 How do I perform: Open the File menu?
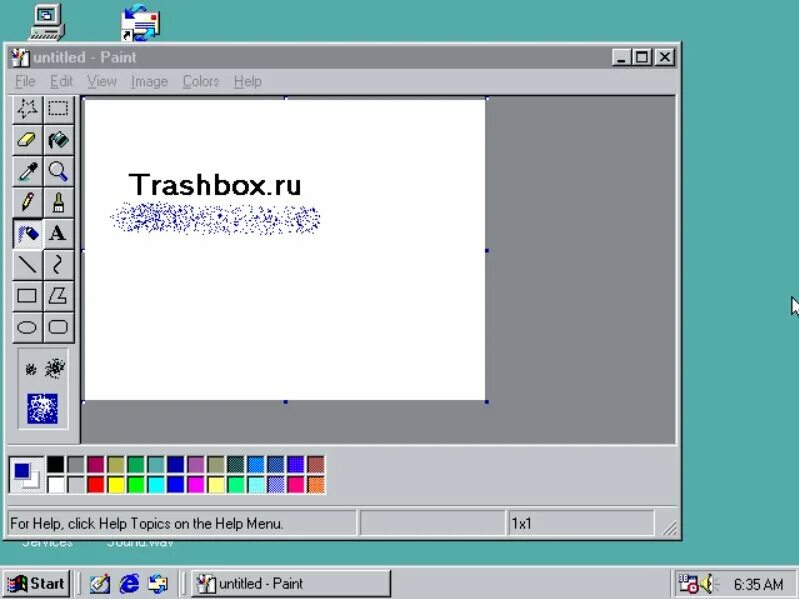(x=25, y=81)
